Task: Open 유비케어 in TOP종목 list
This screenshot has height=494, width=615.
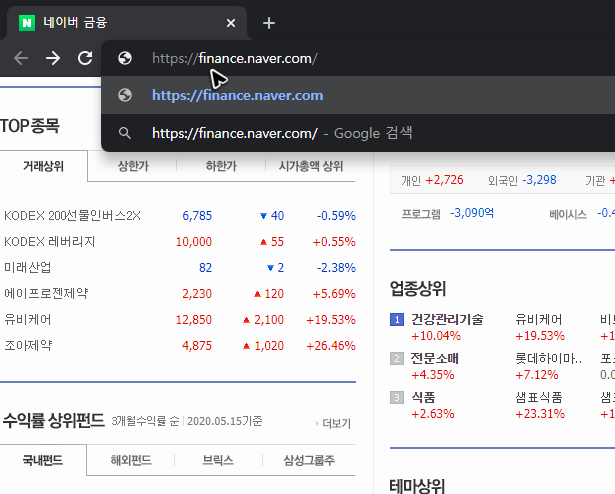Action: pyautogui.click(x=27, y=319)
